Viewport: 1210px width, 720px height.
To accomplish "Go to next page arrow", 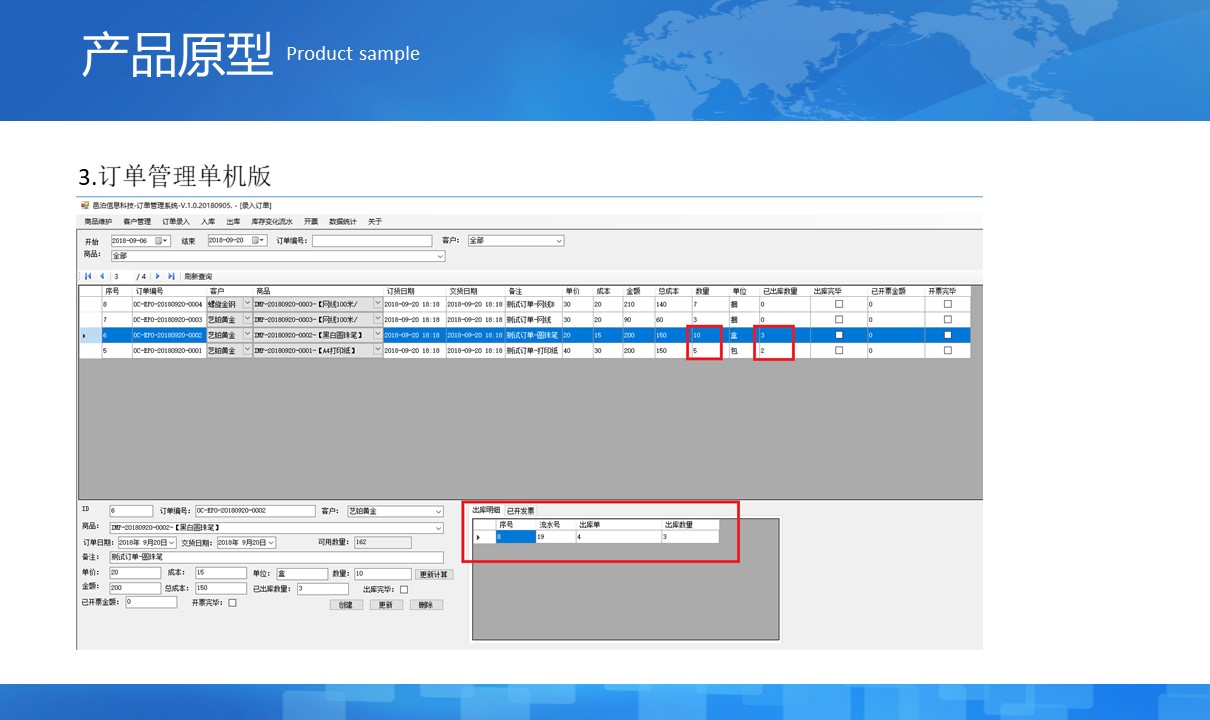I will tap(158, 276).
